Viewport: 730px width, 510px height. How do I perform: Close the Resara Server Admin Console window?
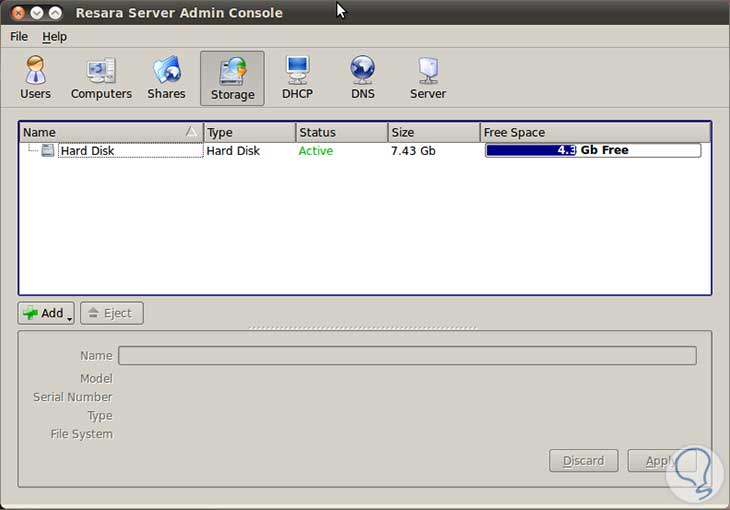18,13
